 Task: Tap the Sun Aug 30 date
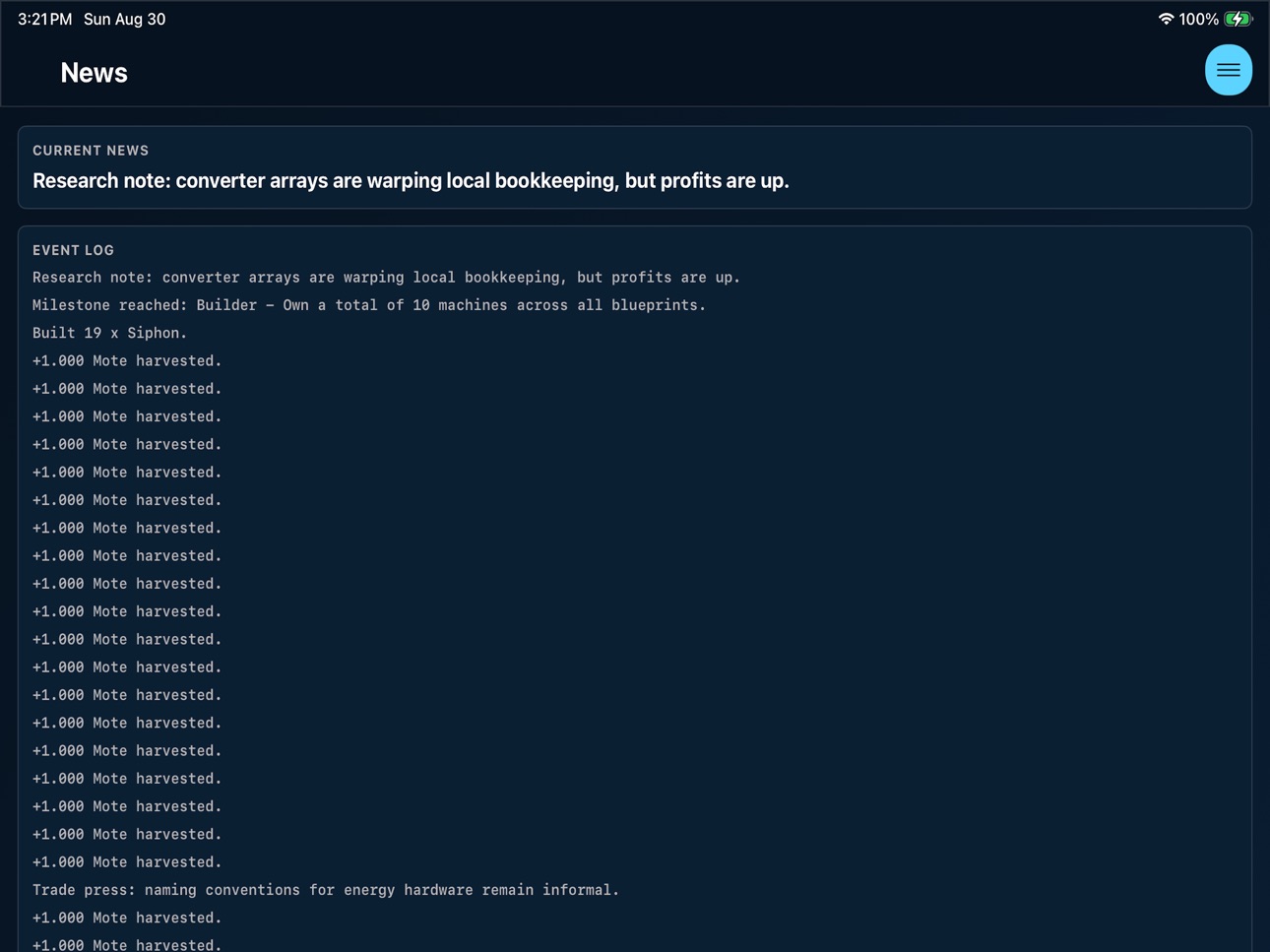tap(124, 19)
